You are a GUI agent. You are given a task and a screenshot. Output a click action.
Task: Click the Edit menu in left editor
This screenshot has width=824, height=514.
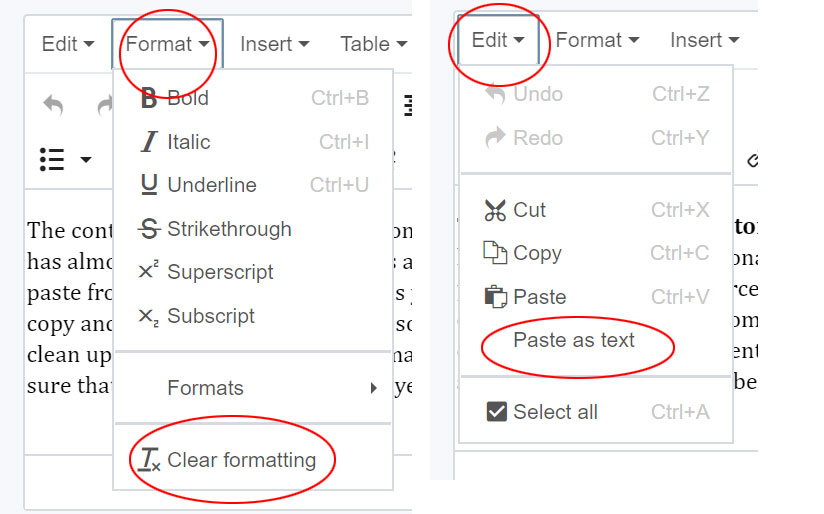68,44
